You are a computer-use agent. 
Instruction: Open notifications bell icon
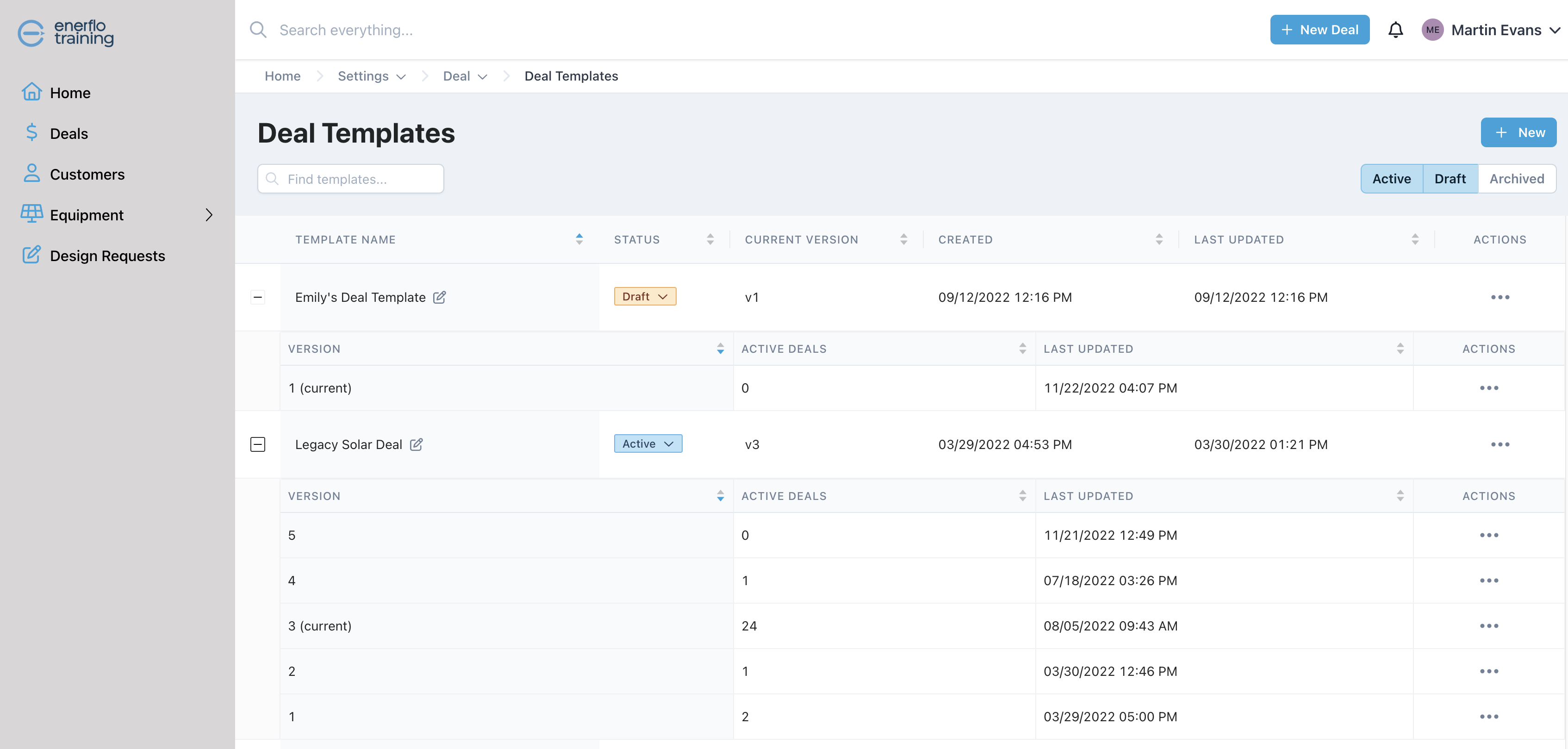1395,30
